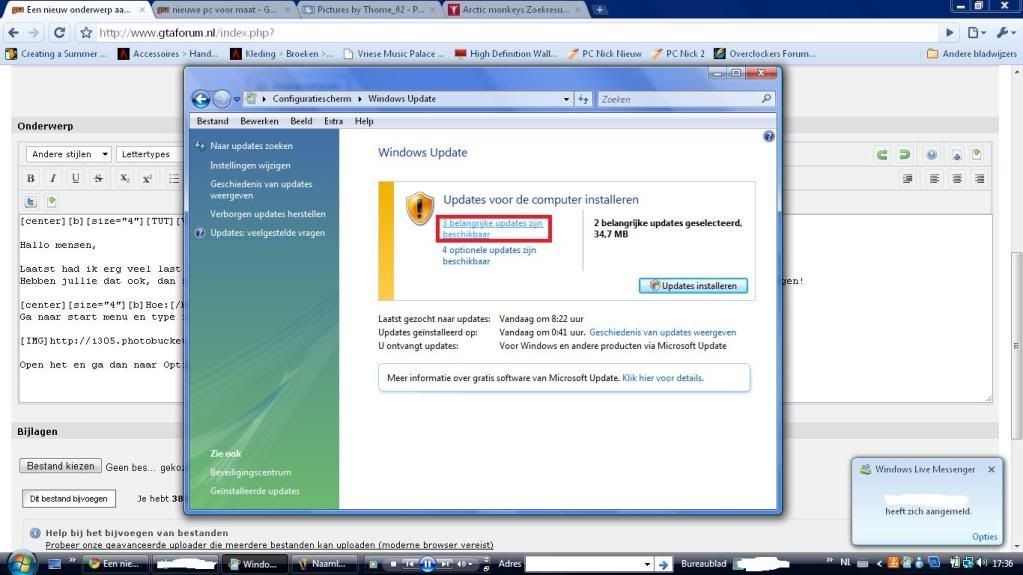Viewport: 1023px width, 575px height.
Task: Refresh the Windows Update address bar
Action: point(583,99)
